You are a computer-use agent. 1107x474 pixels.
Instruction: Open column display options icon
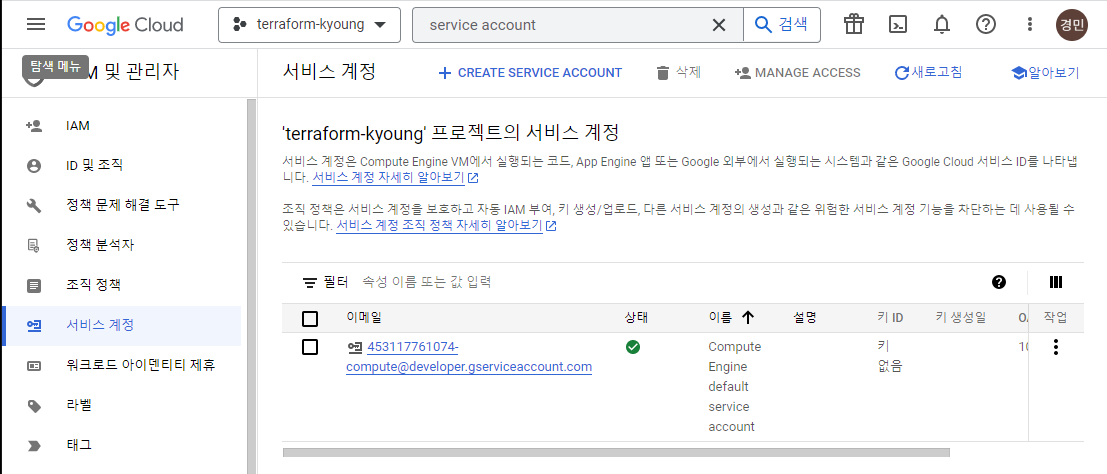[1056, 282]
